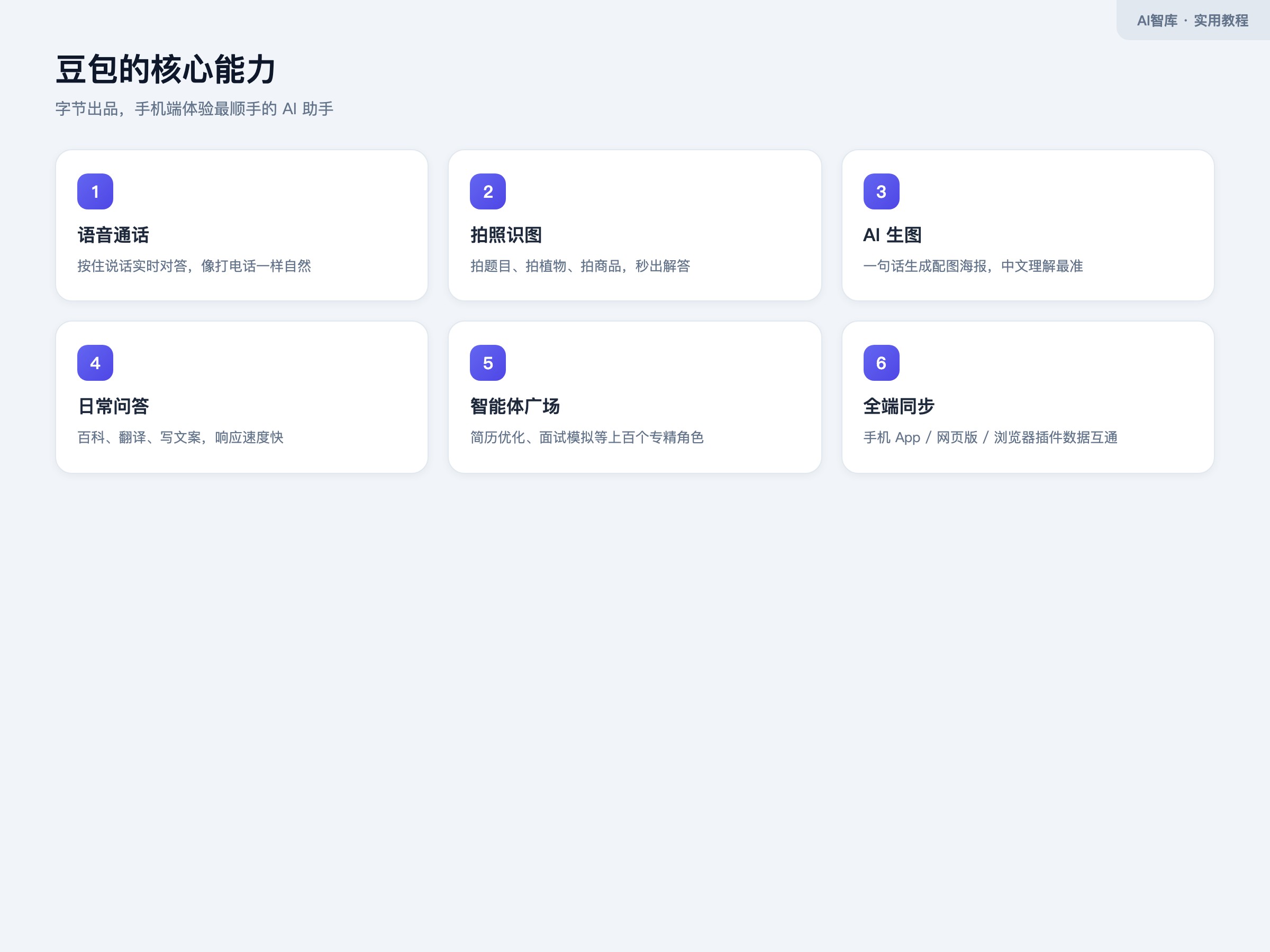The width and height of the screenshot is (1270, 952).
Task: Click the subtitle 字节出品，手机端体验最顺手的 AI 助手
Action: 194,109
